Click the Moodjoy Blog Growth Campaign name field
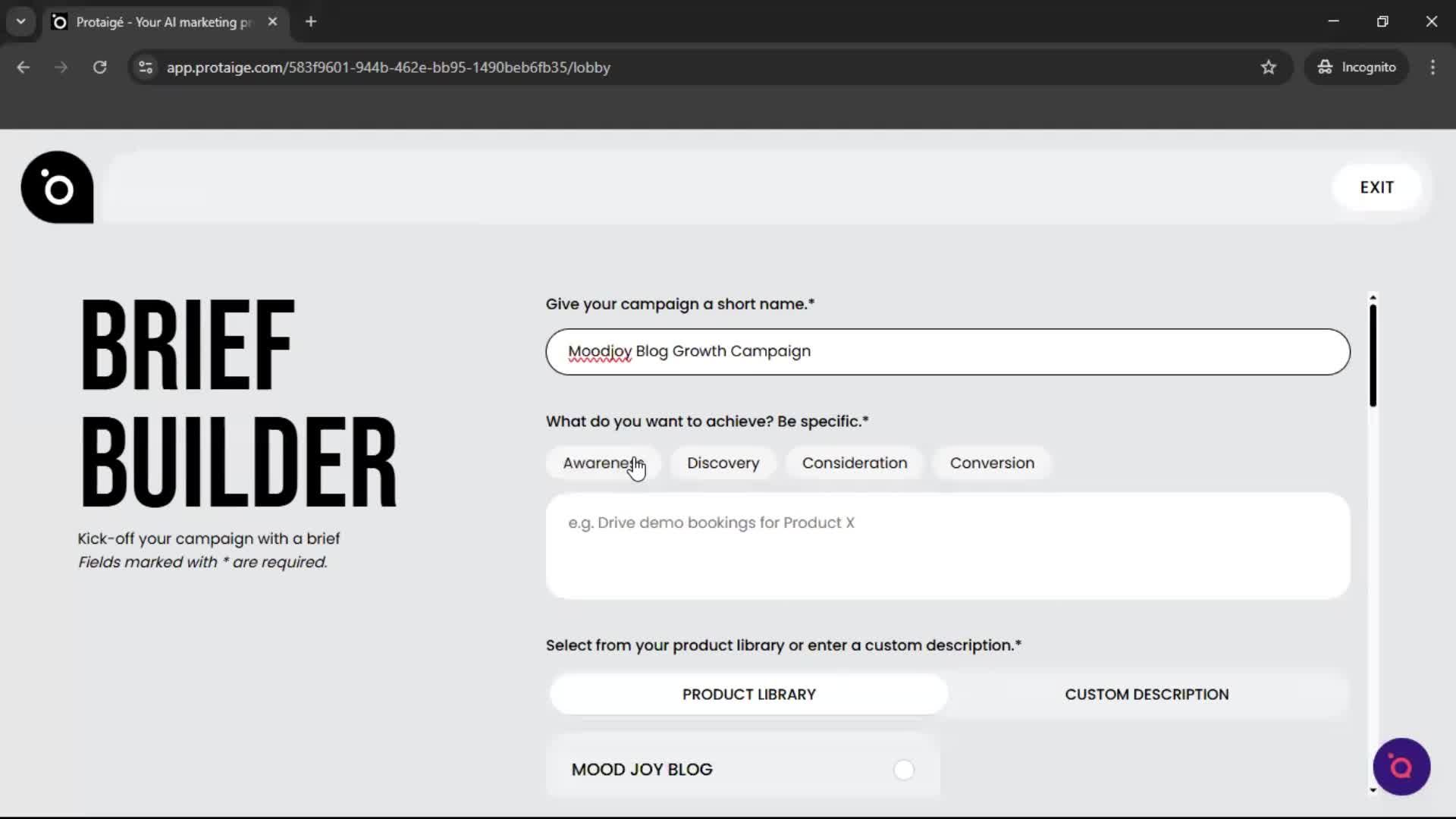 (x=946, y=351)
